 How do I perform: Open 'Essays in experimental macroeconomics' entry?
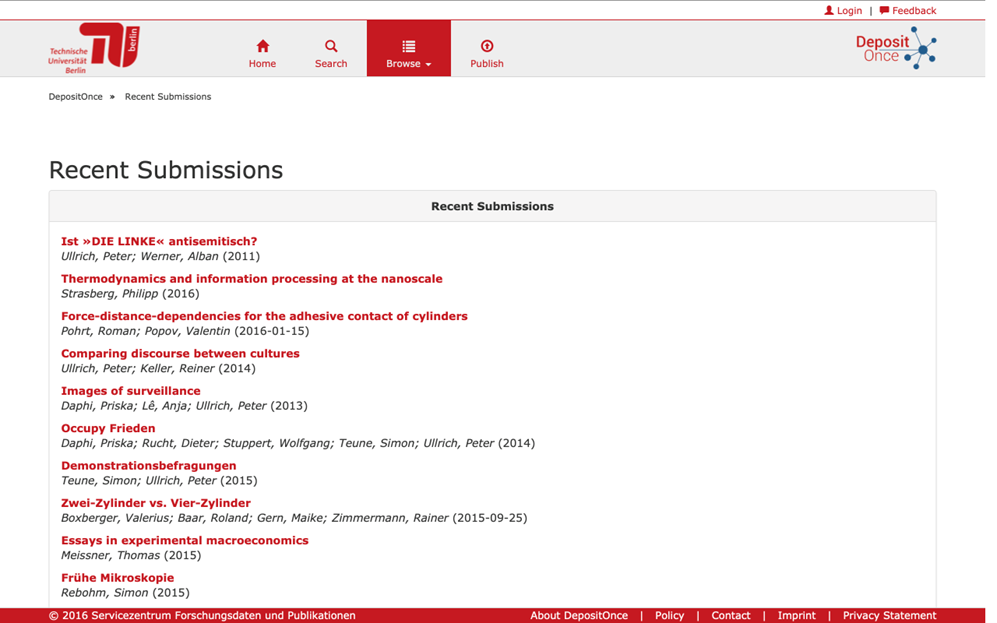click(x=185, y=541)
